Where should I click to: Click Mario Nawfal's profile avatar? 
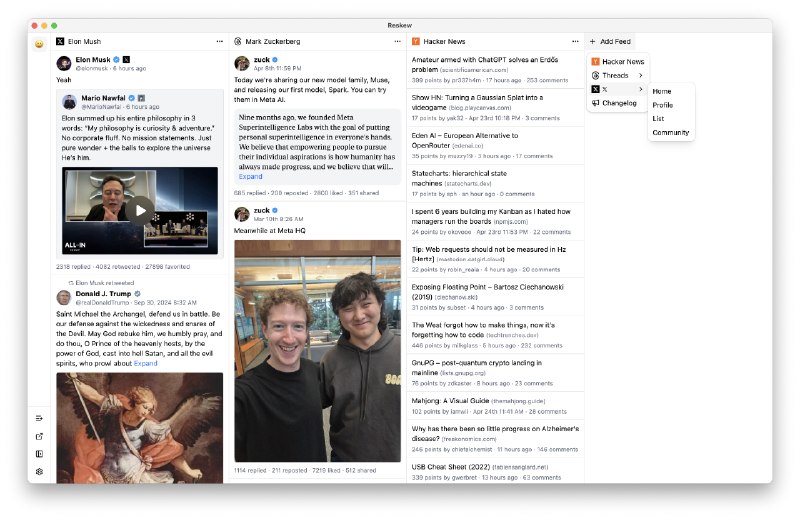pyautogui.click(x=69, y=102)
